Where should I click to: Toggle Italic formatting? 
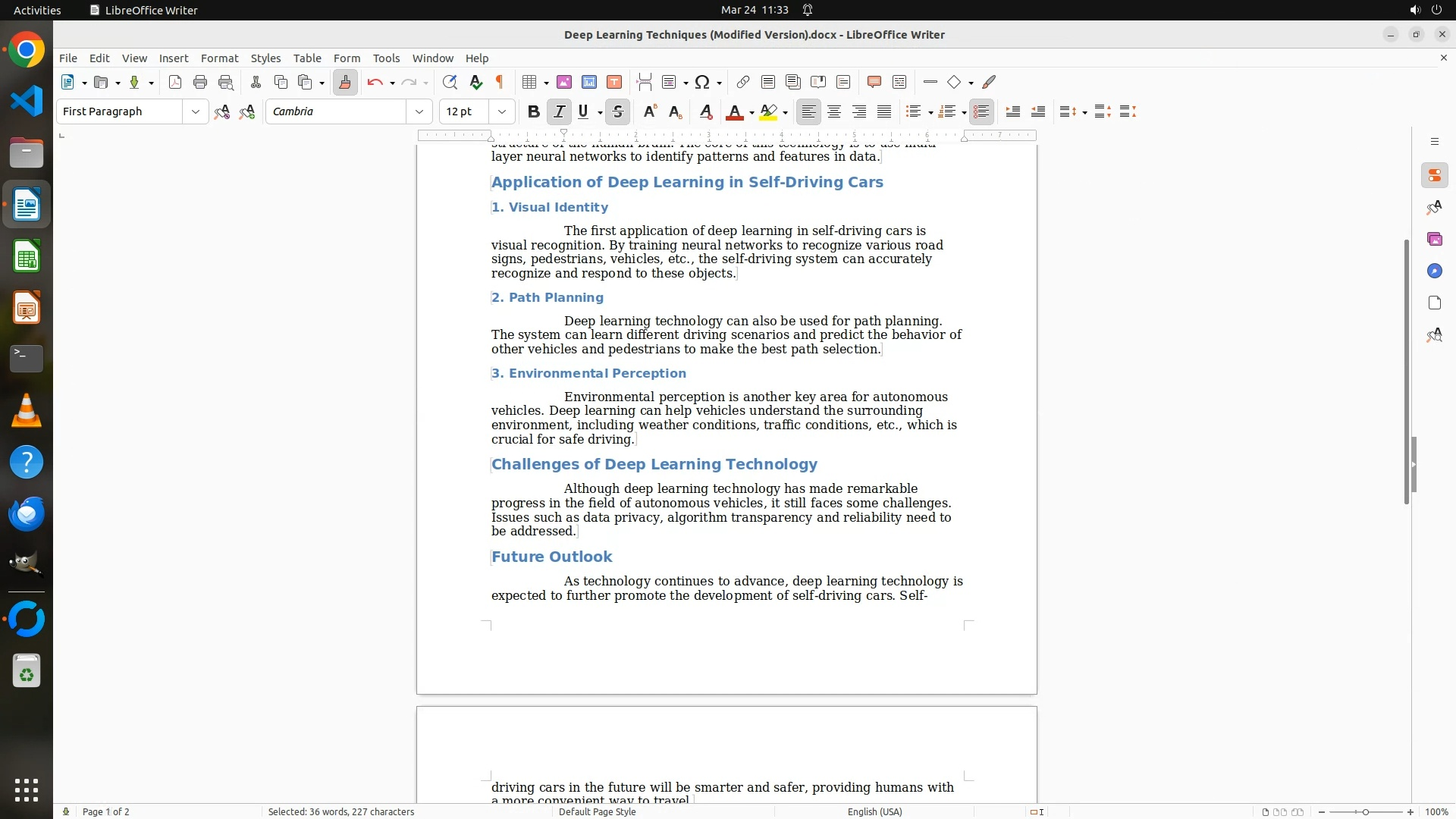(559, 112)
